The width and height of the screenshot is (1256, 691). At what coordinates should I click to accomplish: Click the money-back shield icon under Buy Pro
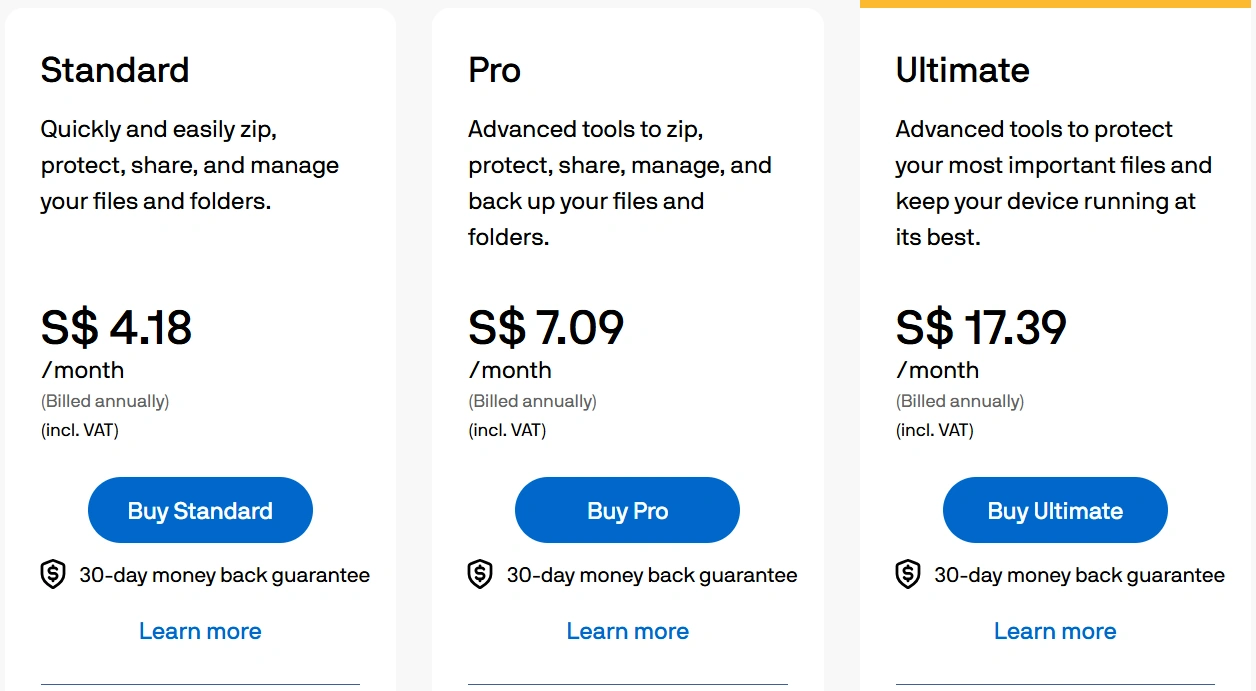point(480,575)
